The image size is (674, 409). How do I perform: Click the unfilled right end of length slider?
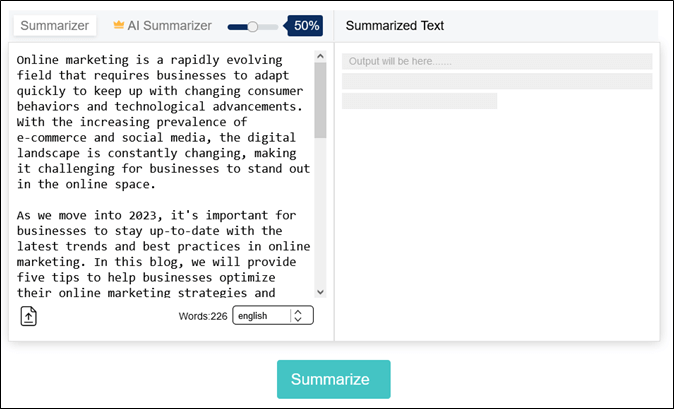(x=271, y=26)
